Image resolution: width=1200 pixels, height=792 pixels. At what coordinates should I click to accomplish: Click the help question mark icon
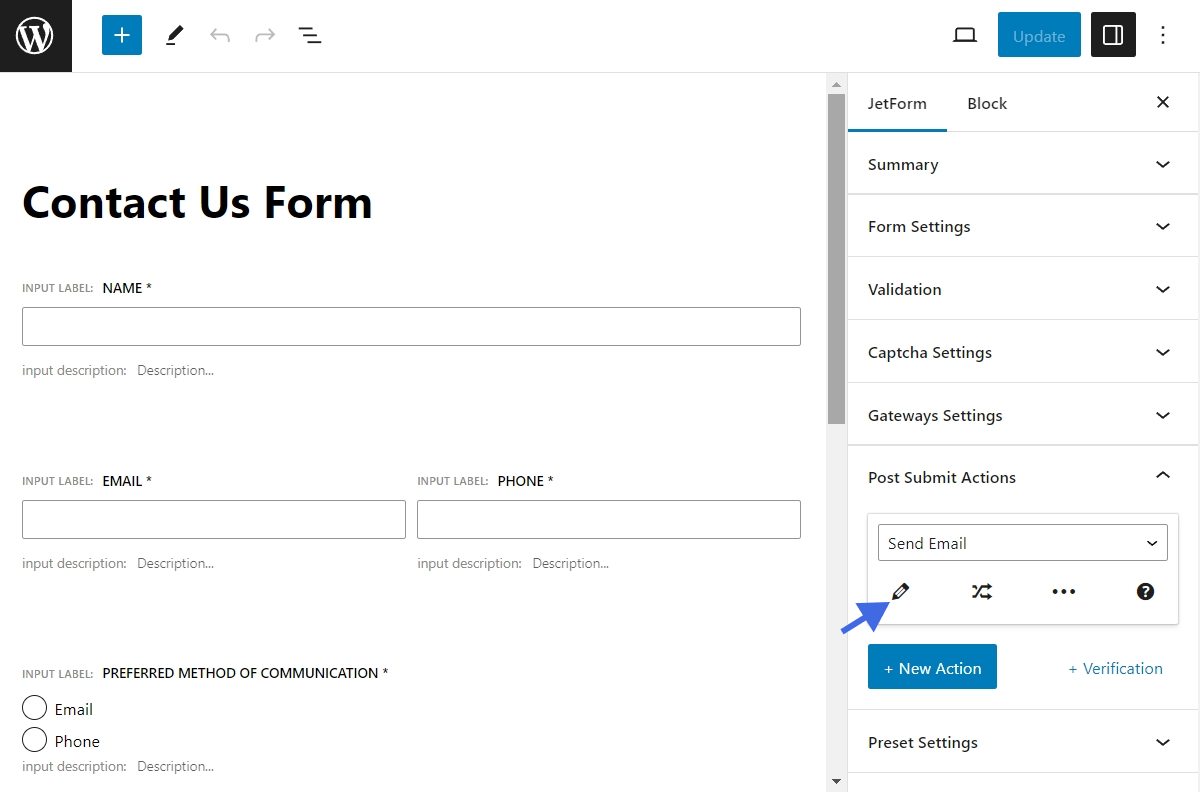(x=1146, y=592)
